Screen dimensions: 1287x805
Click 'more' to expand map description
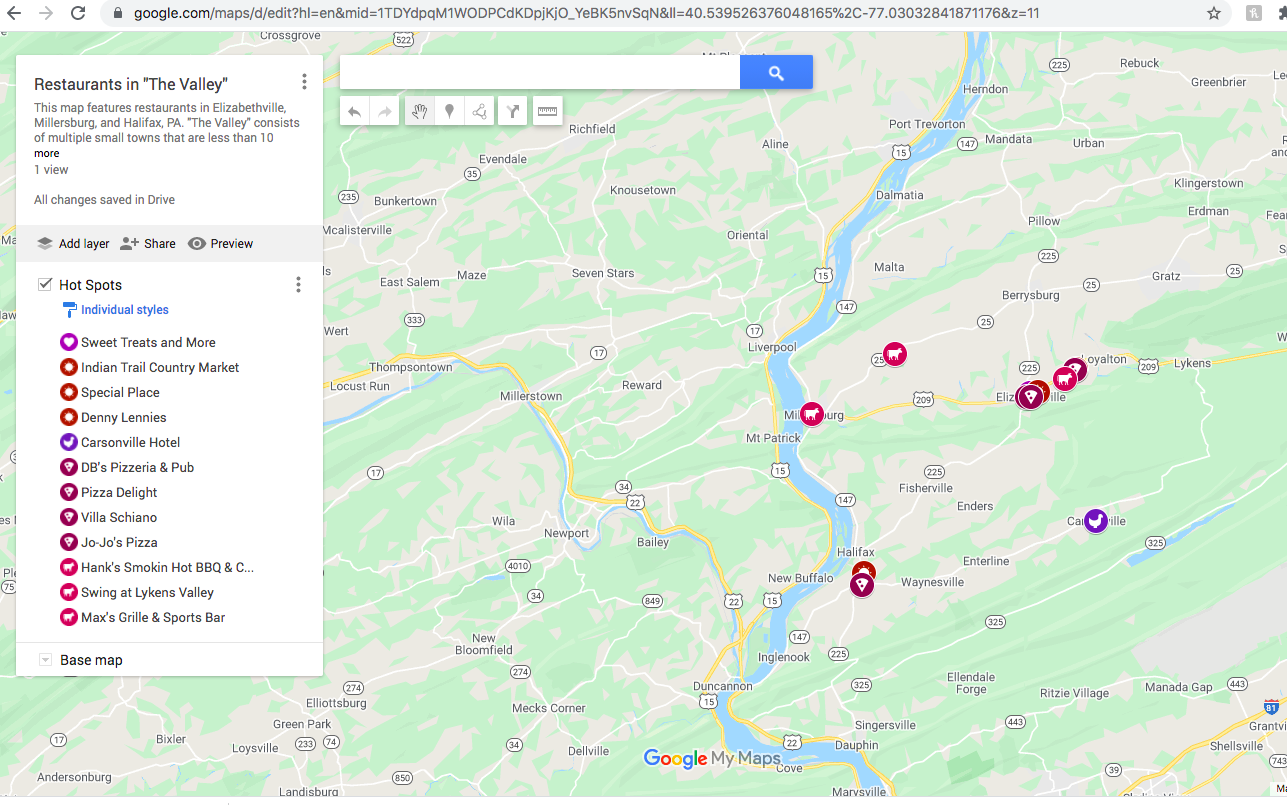(x=47, y=154)
